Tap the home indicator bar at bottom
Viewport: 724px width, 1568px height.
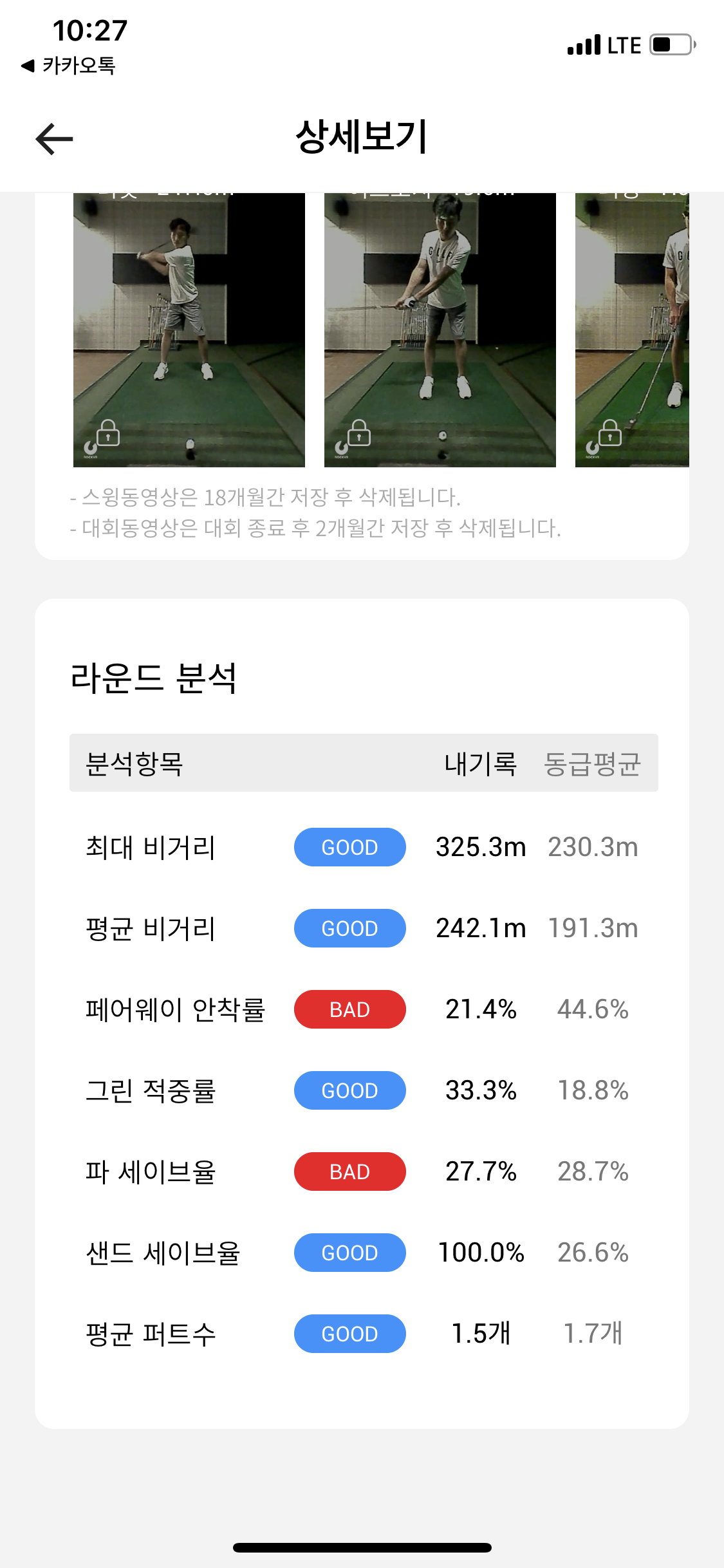[362, 1547]
